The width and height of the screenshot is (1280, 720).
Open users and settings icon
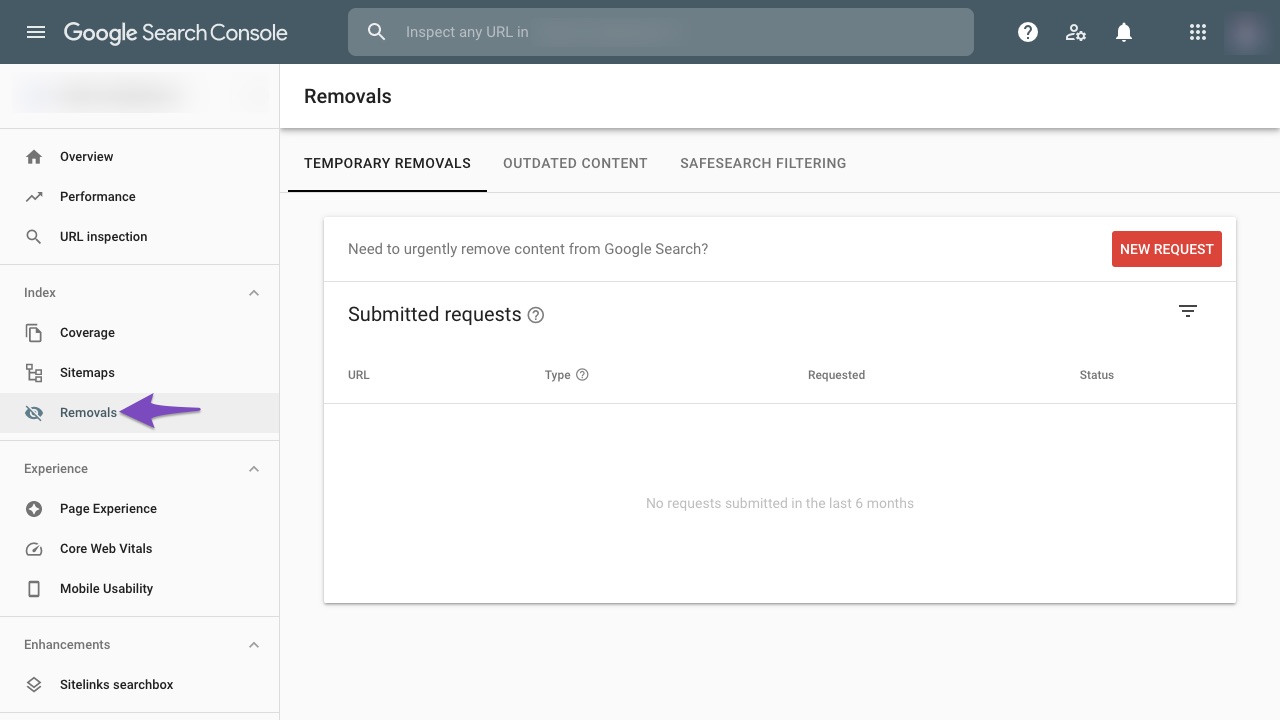pyautogui.click(x=1076, y=32)
